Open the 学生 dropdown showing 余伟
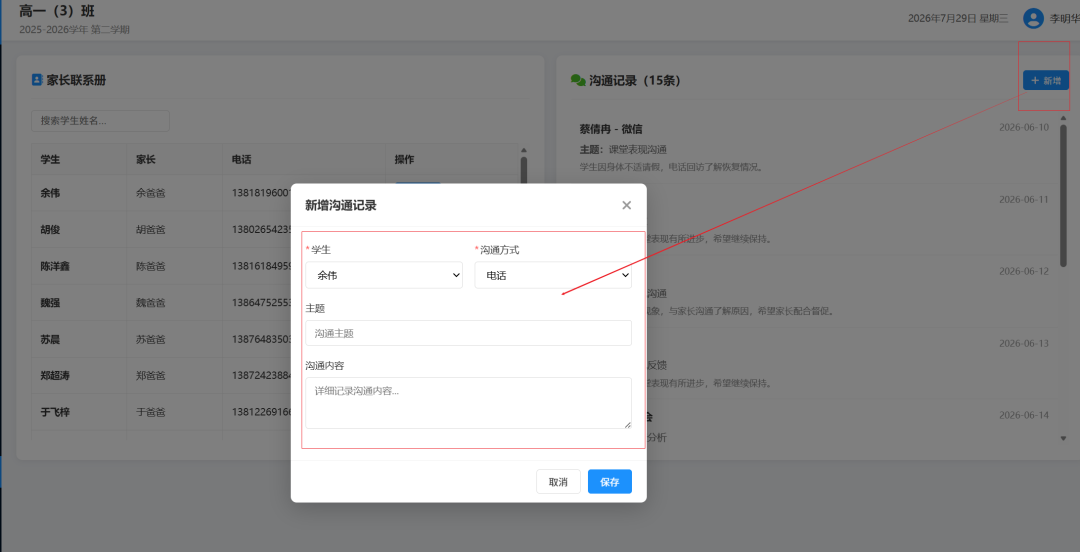Screen dimensions: 1080x552 pyautogui.click(x=384, y=275)
